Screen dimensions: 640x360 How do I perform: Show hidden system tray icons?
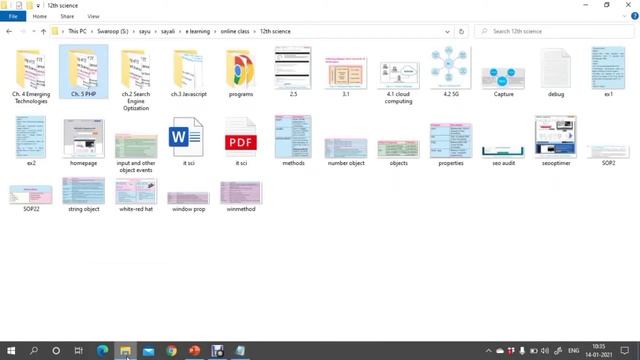488,351
